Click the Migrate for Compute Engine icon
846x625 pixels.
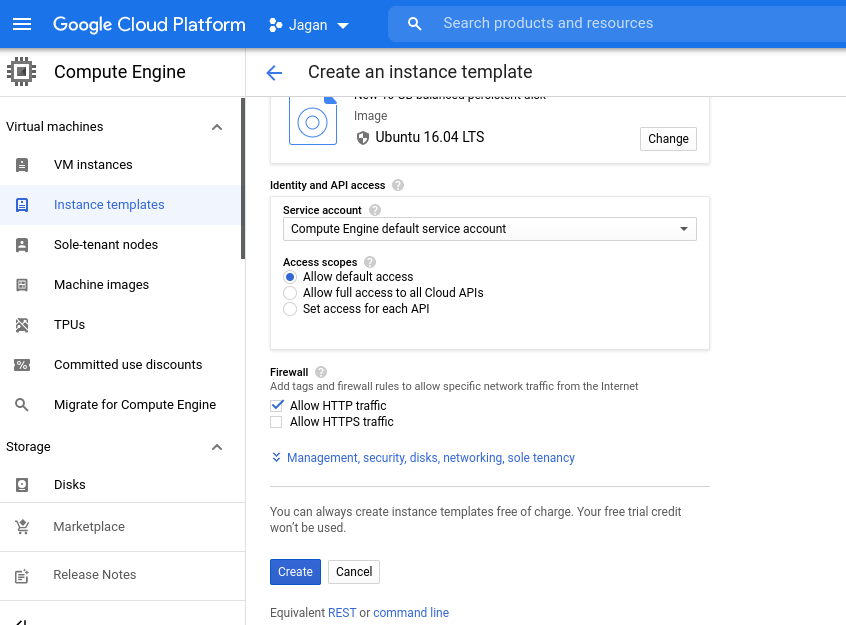[22, 405]
